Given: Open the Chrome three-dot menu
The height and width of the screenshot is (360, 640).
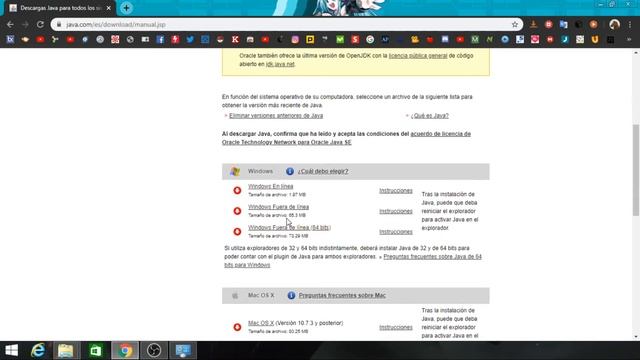Looking at the screenshot, I should (630, 24).
